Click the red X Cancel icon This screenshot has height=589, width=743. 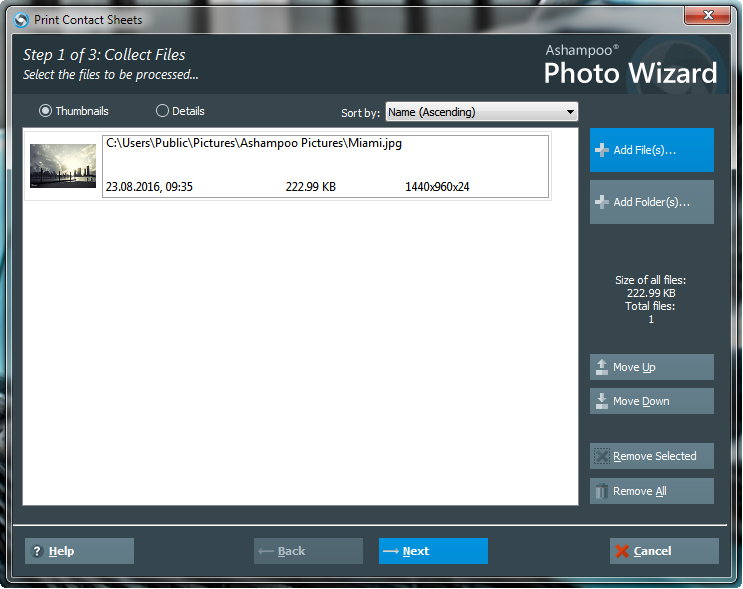click(622, 551)
